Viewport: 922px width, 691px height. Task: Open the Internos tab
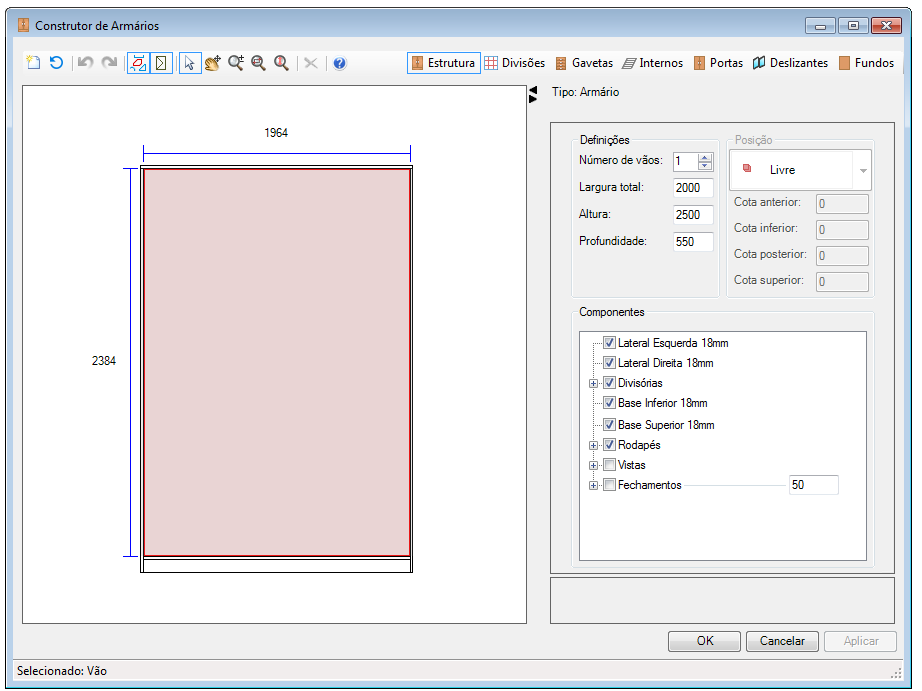point(653,63)
